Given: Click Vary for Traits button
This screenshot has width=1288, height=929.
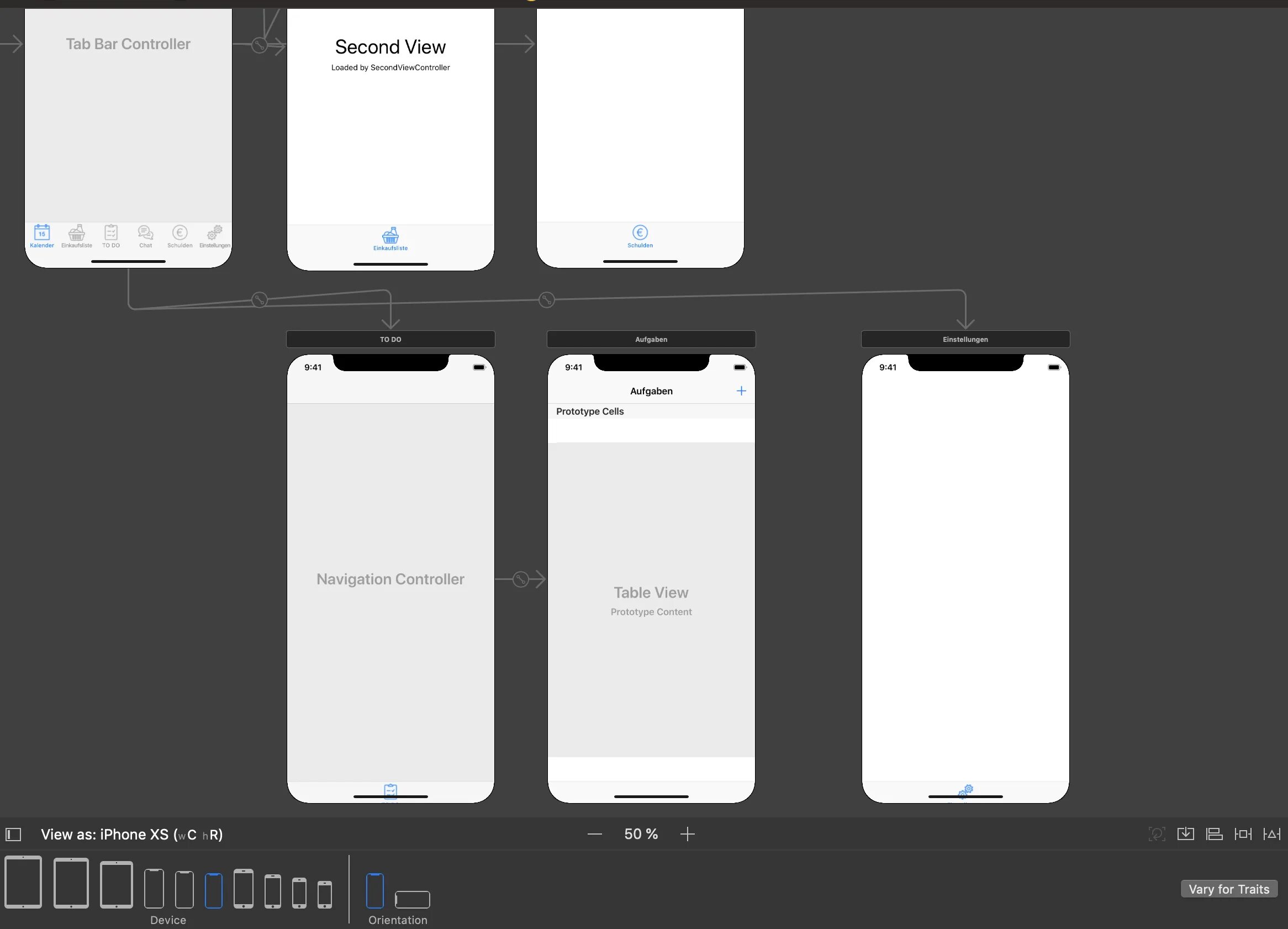Looking at the screenshot, I should click(1225, 890).
